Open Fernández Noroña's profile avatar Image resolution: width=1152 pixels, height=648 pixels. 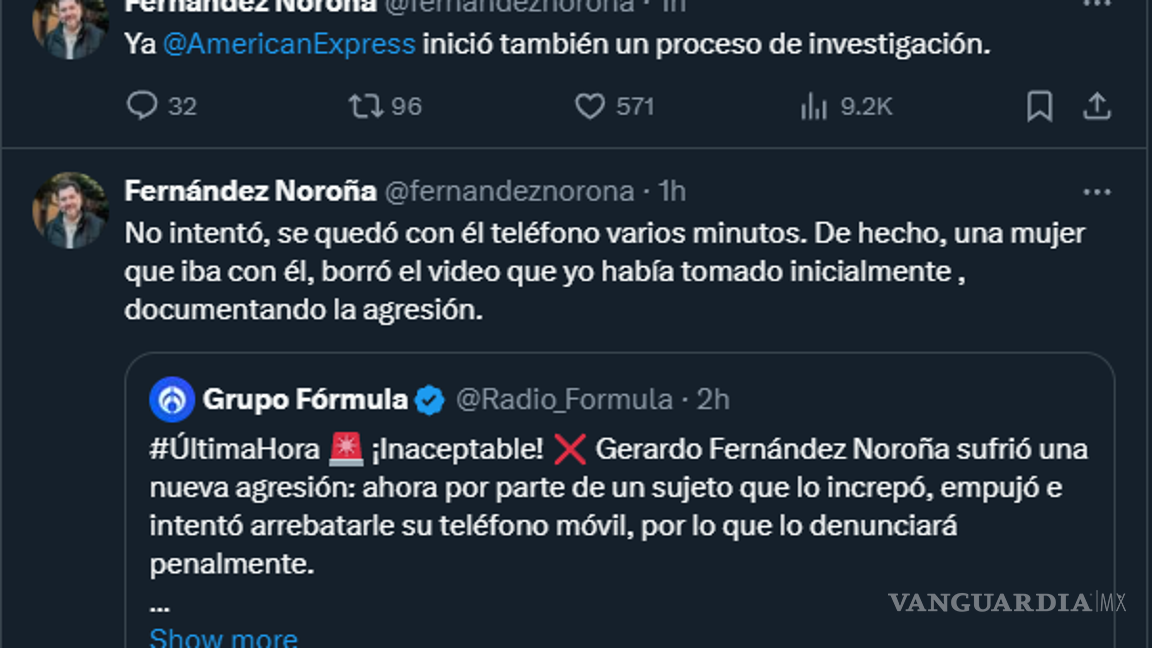(69, 20)
